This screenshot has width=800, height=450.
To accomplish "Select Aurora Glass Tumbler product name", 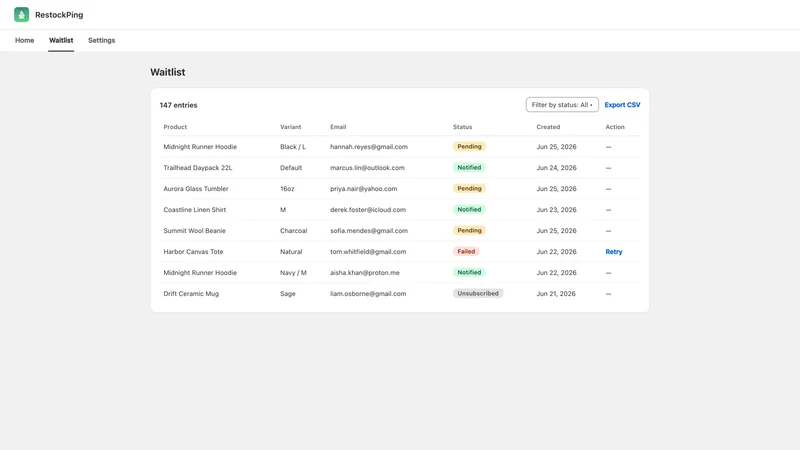I will (196, 189).
